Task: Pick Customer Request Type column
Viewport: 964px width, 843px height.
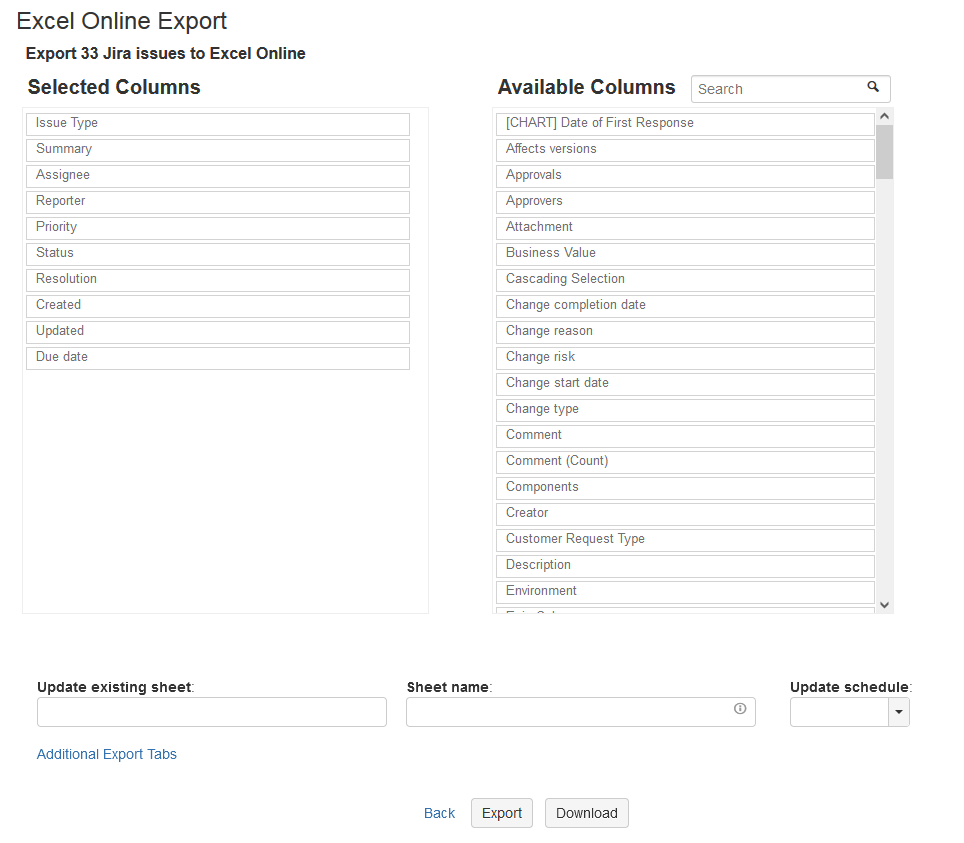Action: tap(685, 540)
